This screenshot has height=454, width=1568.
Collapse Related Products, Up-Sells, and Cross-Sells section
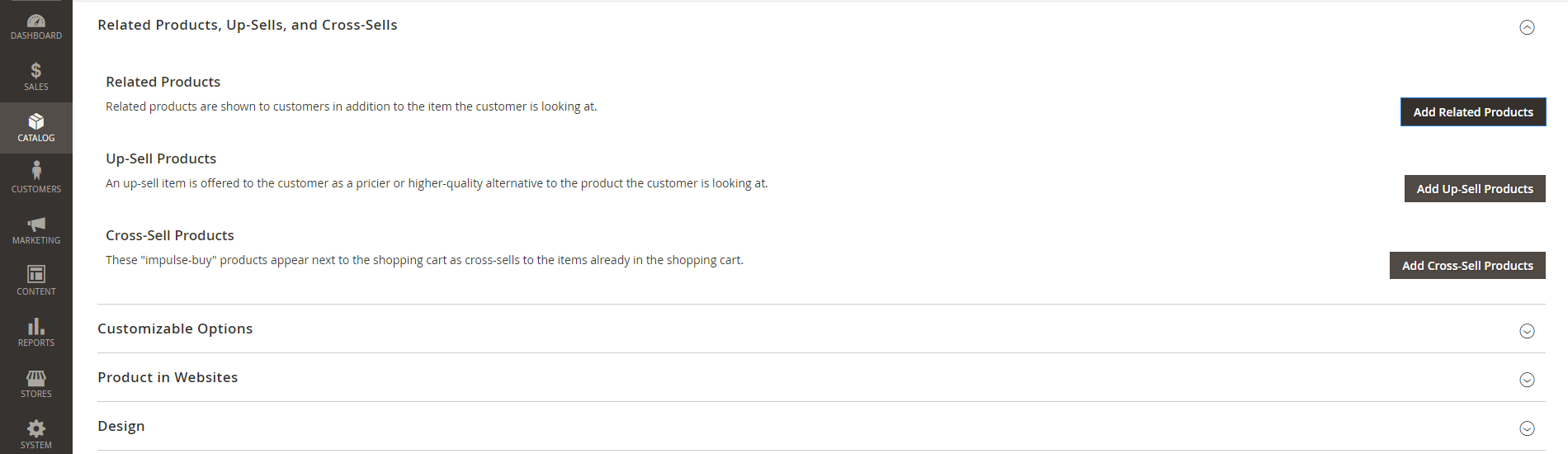1527,27
